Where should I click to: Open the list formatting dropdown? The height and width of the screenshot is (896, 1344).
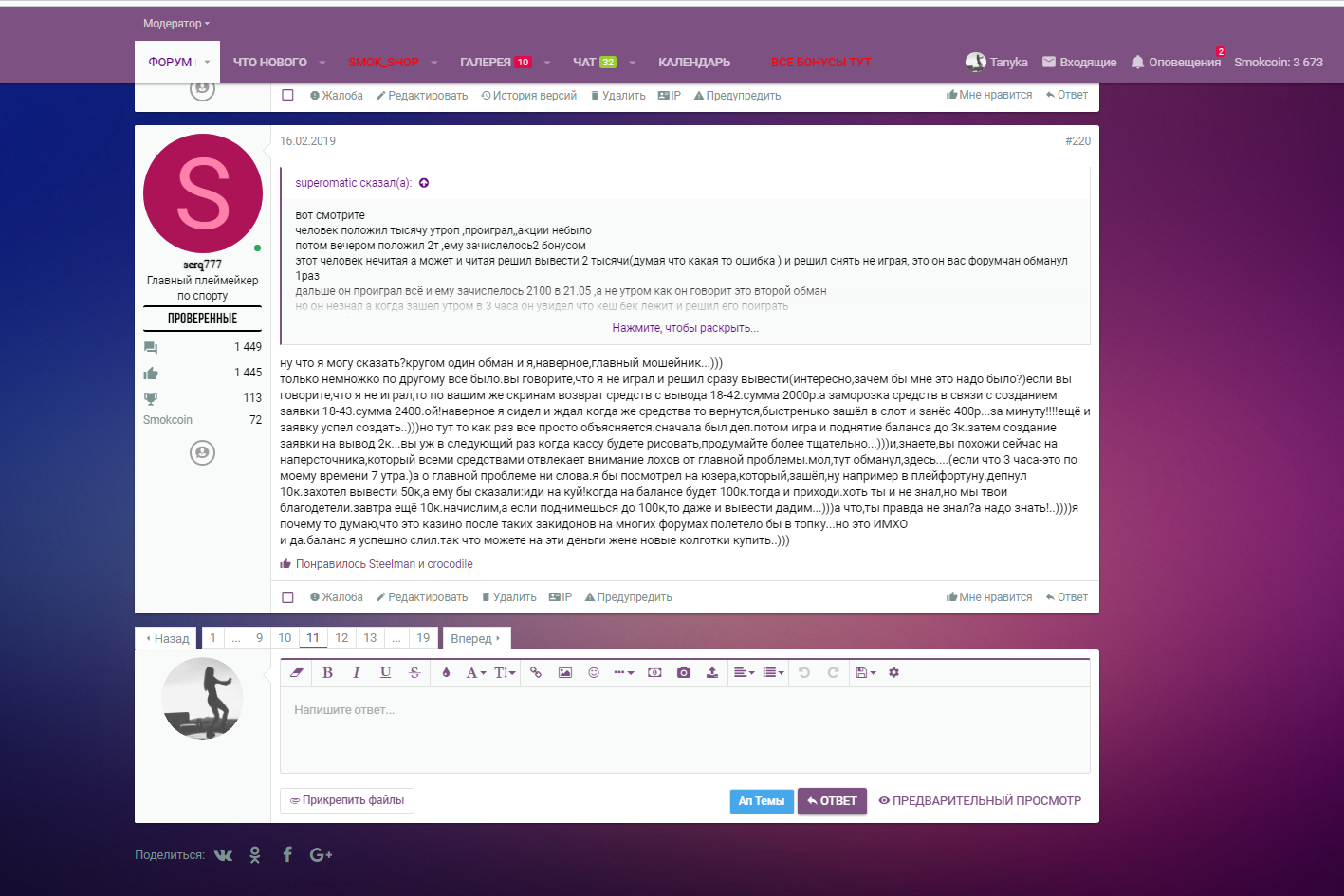774,672
